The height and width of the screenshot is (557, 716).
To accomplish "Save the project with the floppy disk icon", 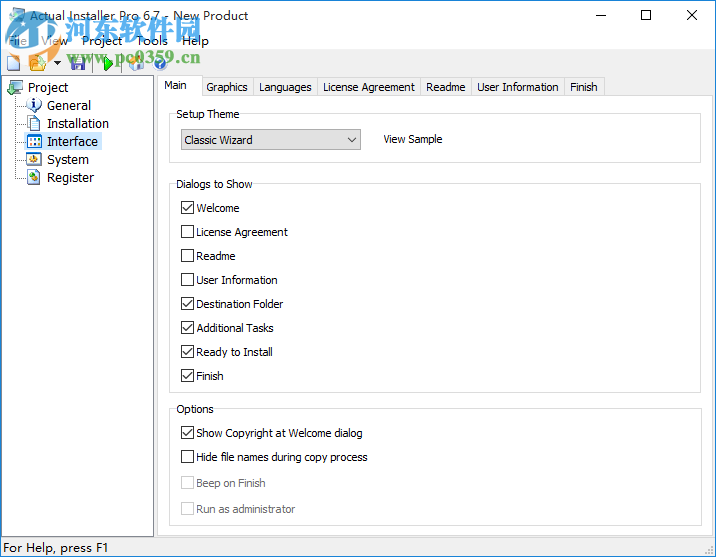I will [x=78, y=63].
